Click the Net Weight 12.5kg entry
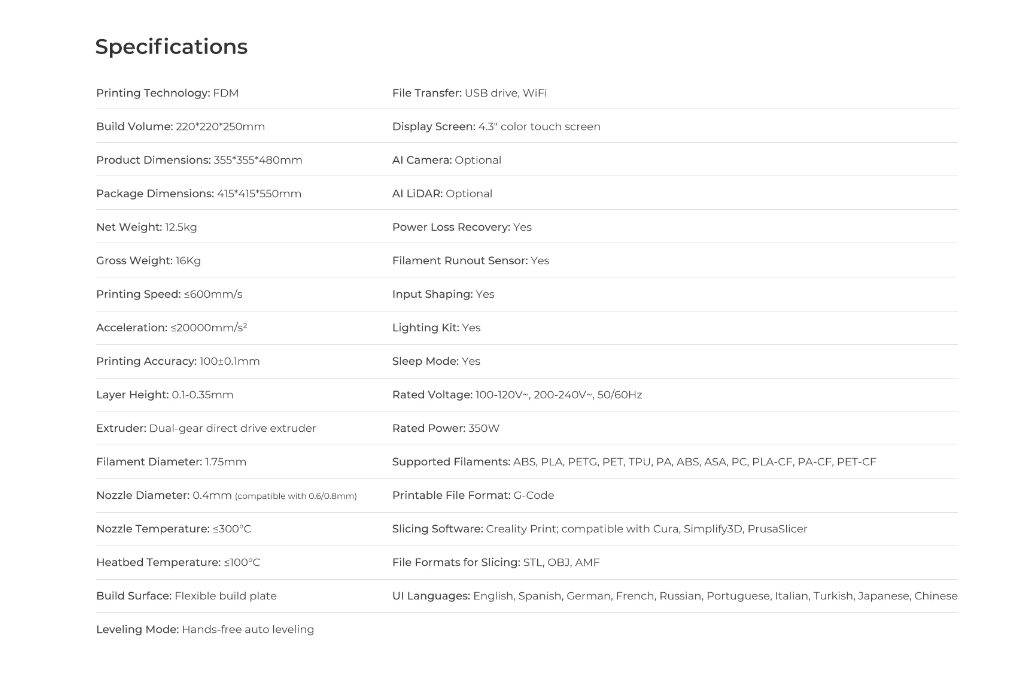The width and height of the screenshot is (1024, 694). (x=146, y=227)
